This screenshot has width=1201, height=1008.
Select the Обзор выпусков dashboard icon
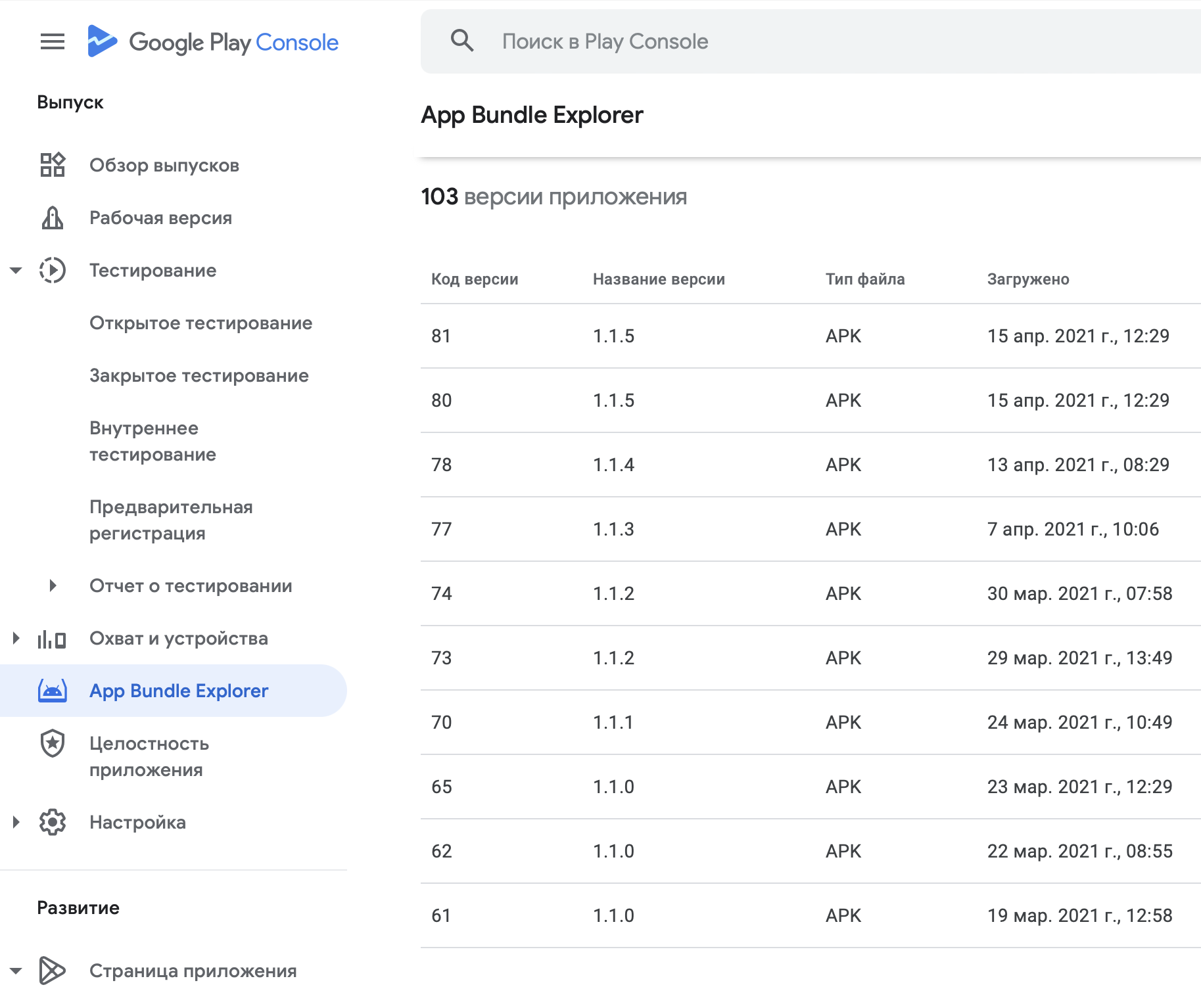pyautogui.click(x=53, y=165)
